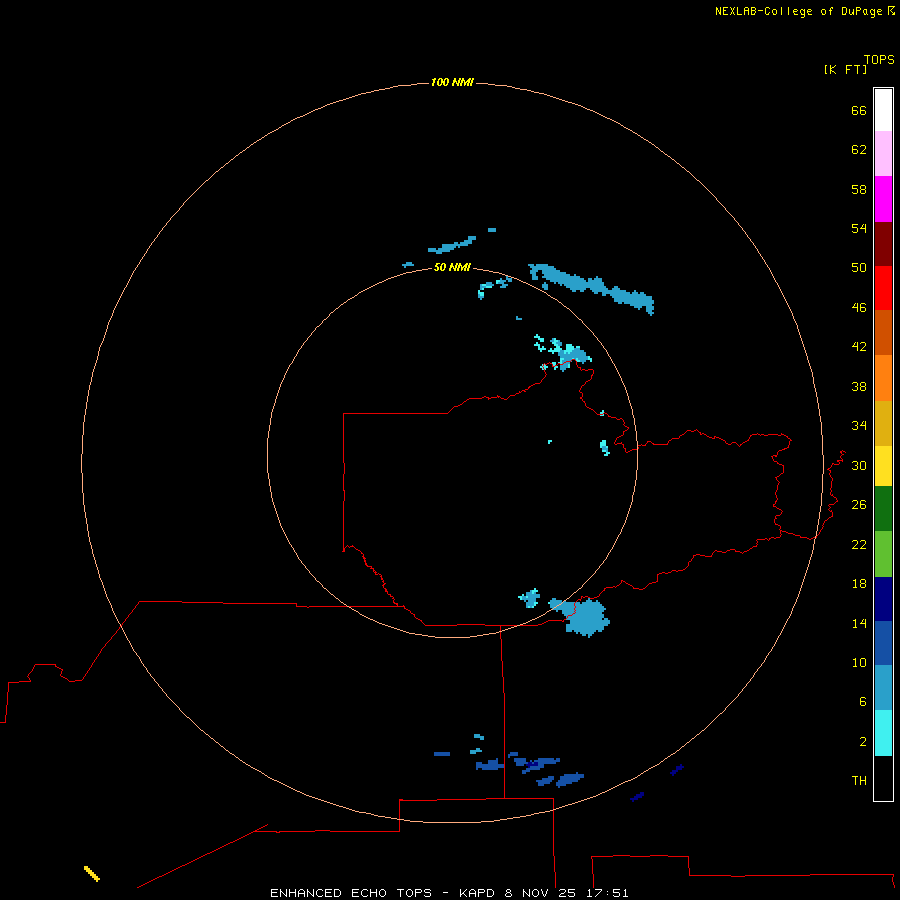The width and height of the screenshot is (900, 900).
Task: Click the black TH legend block
Action: (883, 778)
